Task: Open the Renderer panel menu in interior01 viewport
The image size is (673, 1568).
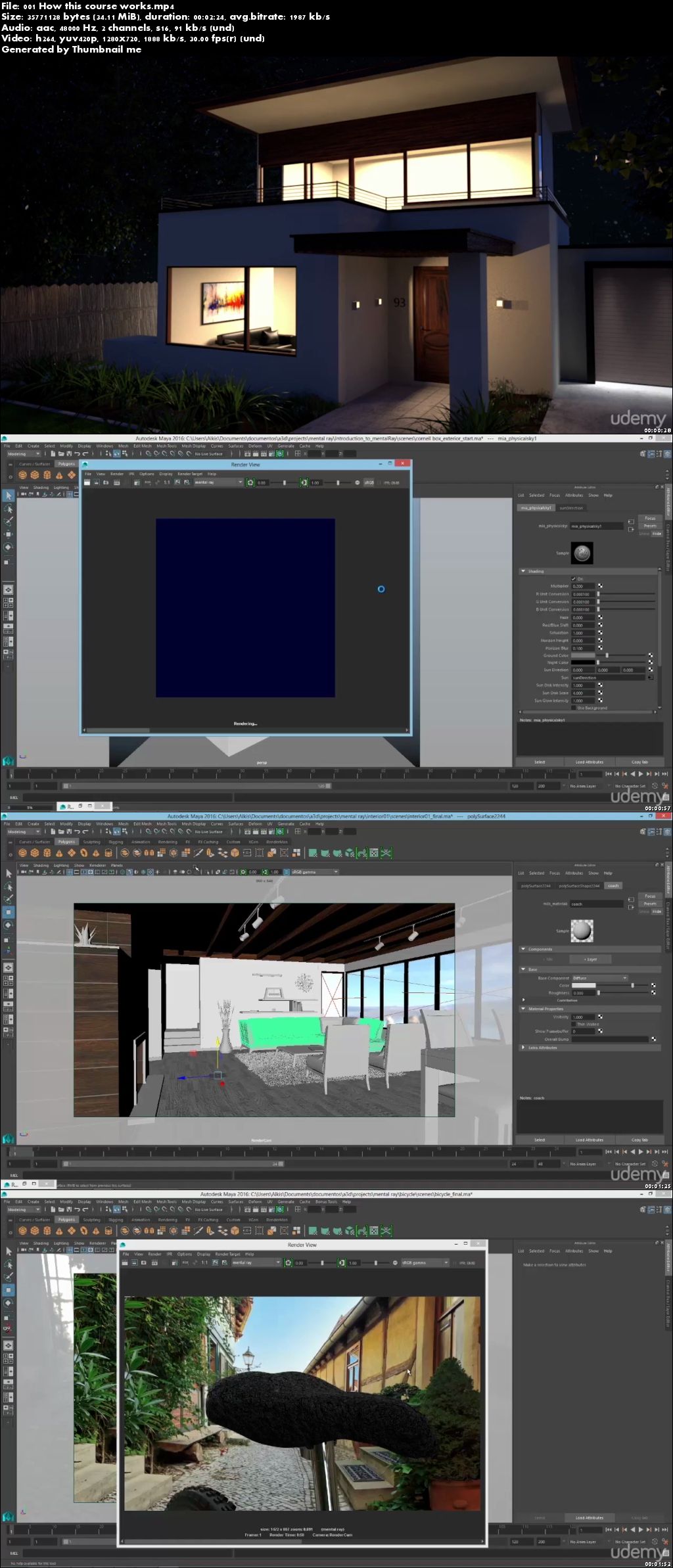Action: pyautogui.click(x=97, y=865)
